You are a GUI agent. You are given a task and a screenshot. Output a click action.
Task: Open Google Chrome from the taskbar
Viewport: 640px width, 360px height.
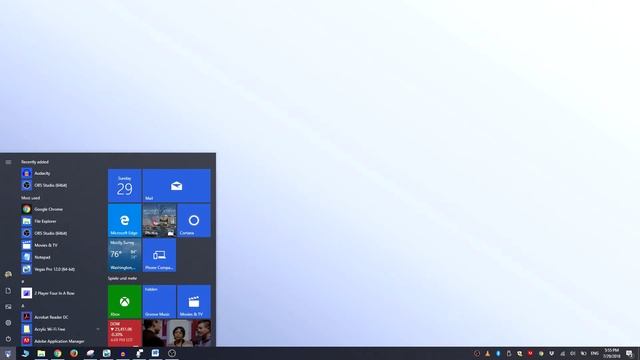coord(58,353)
